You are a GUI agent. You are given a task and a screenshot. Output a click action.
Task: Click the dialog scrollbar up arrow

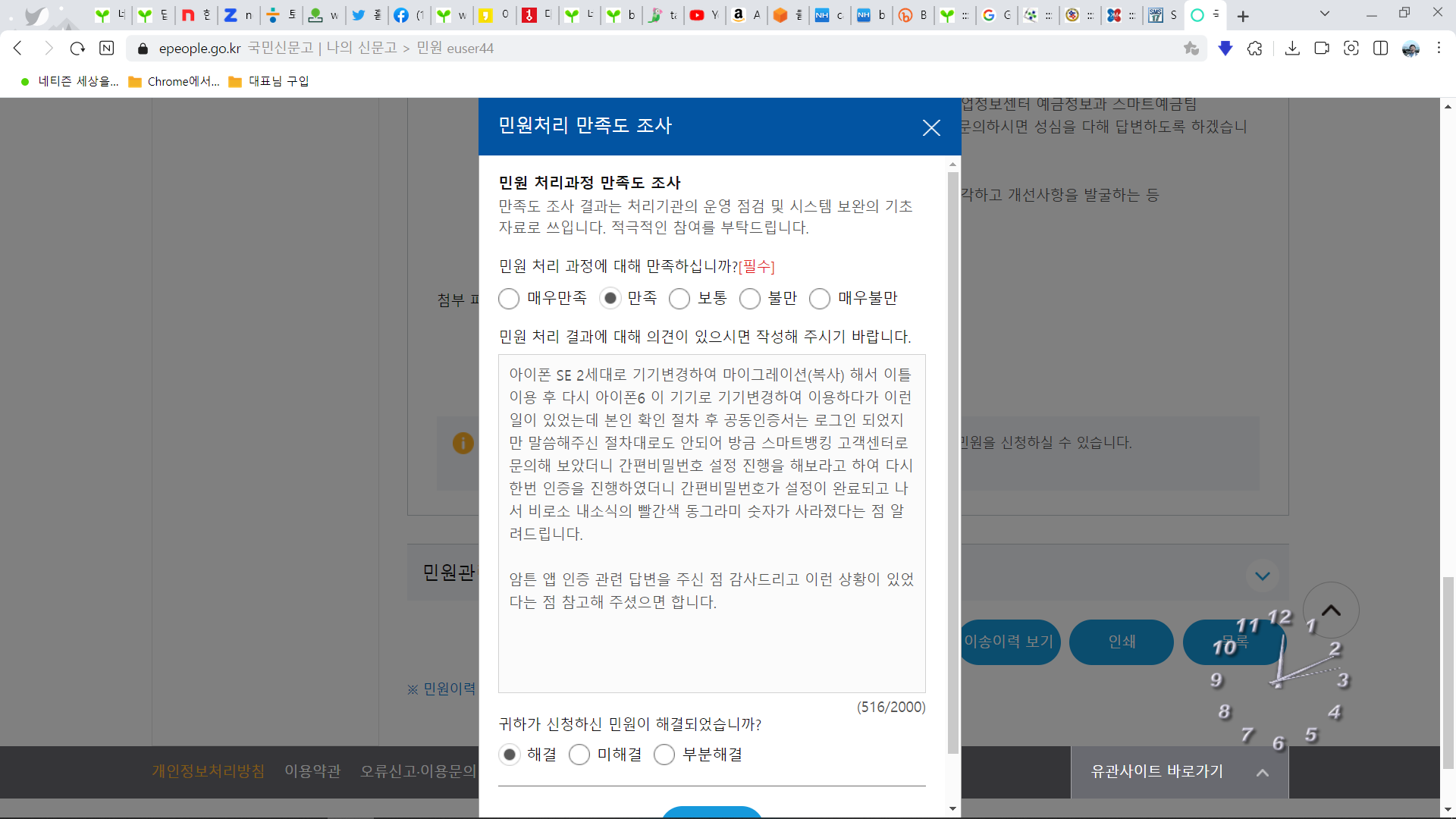pos(953,164)
